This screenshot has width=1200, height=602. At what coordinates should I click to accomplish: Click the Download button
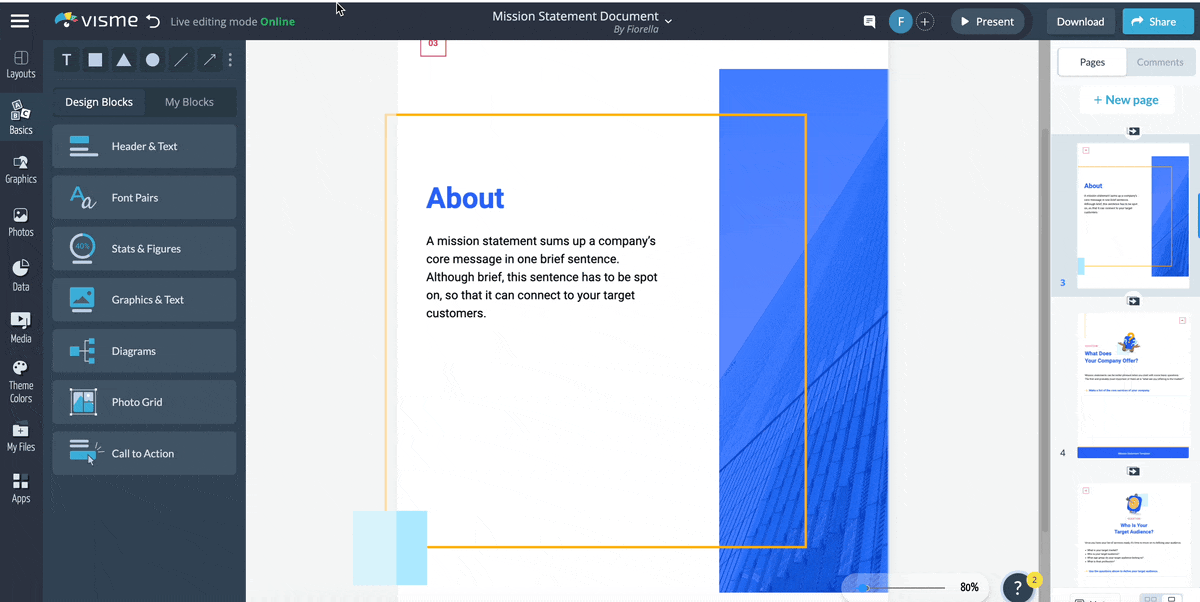pos(1080,20)
